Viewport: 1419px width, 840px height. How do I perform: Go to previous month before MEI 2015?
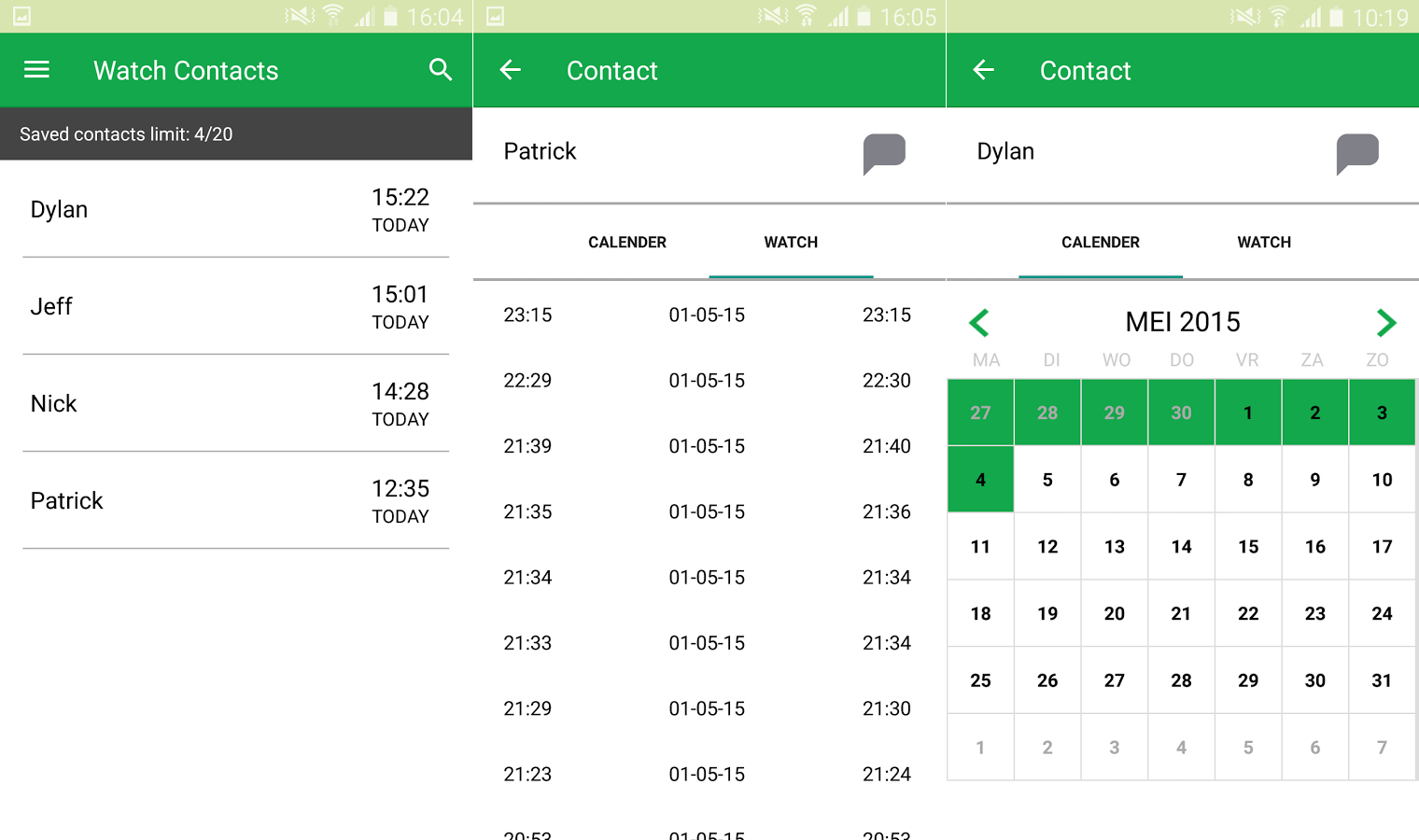click(x=979, y=323)
